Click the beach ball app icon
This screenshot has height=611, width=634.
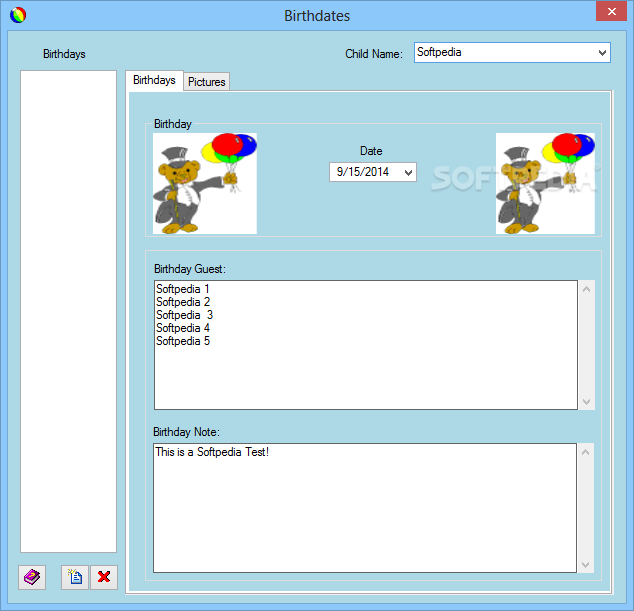[18, 15]
